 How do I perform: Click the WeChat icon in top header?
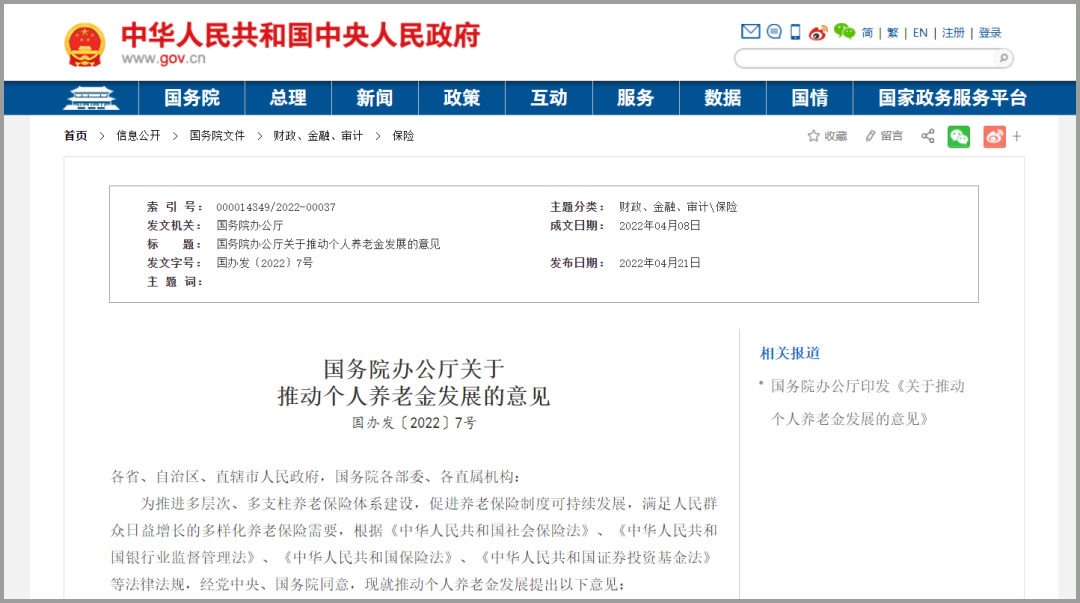(x=845, y=32)
